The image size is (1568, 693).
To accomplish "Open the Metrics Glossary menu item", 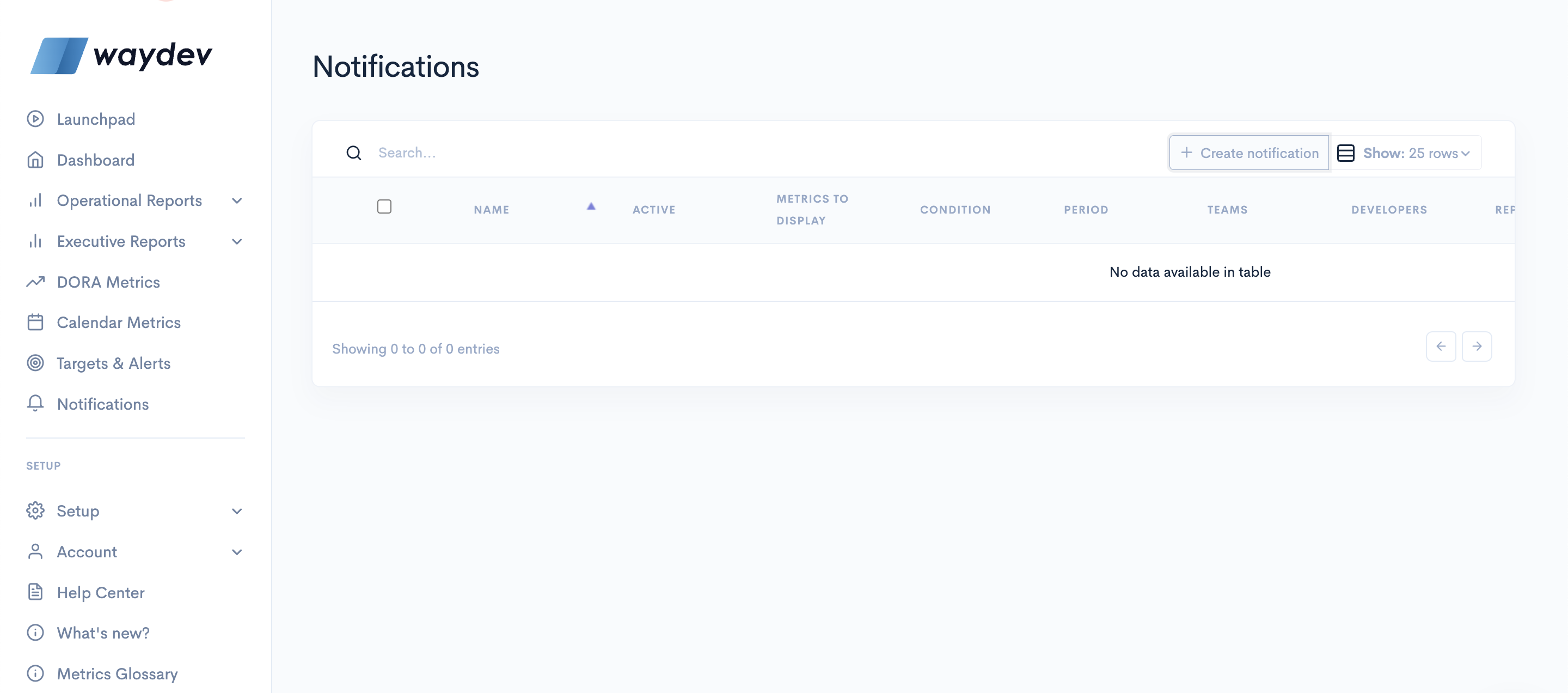I will pyautogui.click(x=117, y=673).
